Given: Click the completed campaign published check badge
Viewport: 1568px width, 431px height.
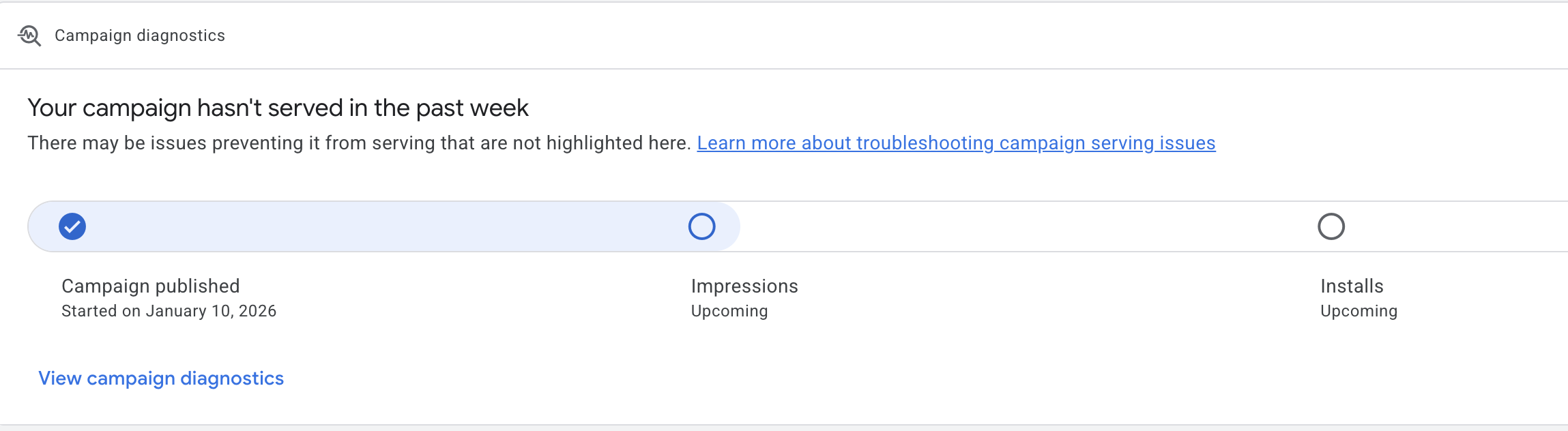Looking at the screenshot, I should pos(72,226).
